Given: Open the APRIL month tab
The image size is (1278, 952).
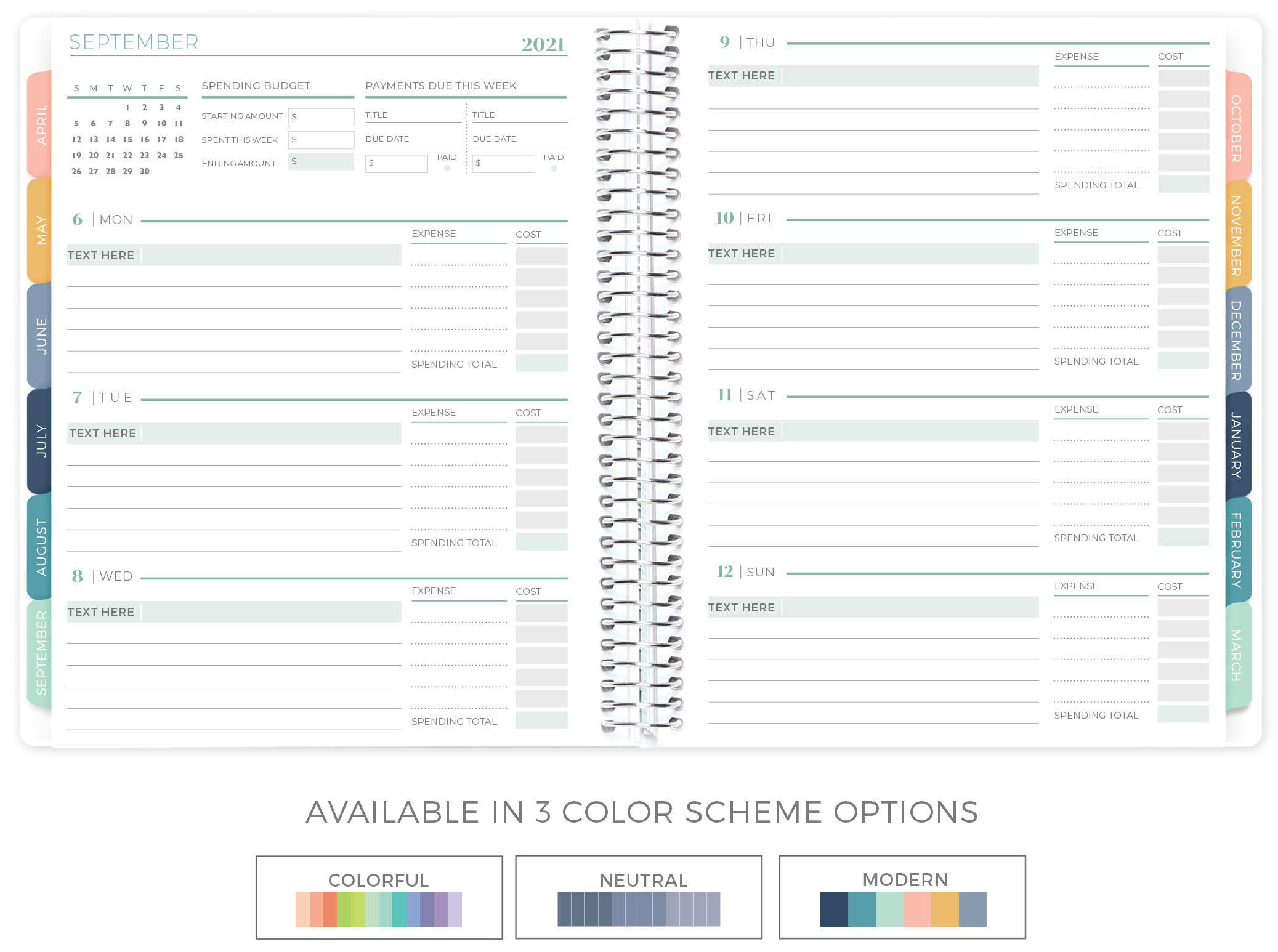Looking at the screenshot, I should [40, 124].
